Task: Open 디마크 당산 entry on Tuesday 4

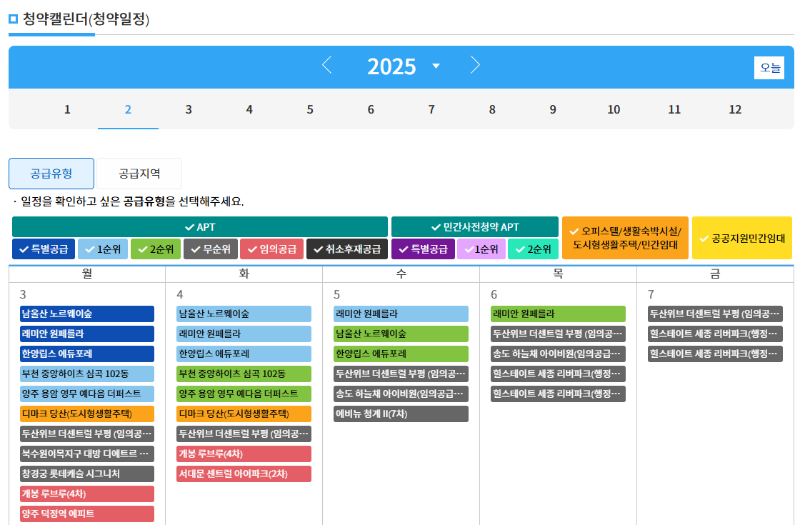Action: tap(244, 414)
